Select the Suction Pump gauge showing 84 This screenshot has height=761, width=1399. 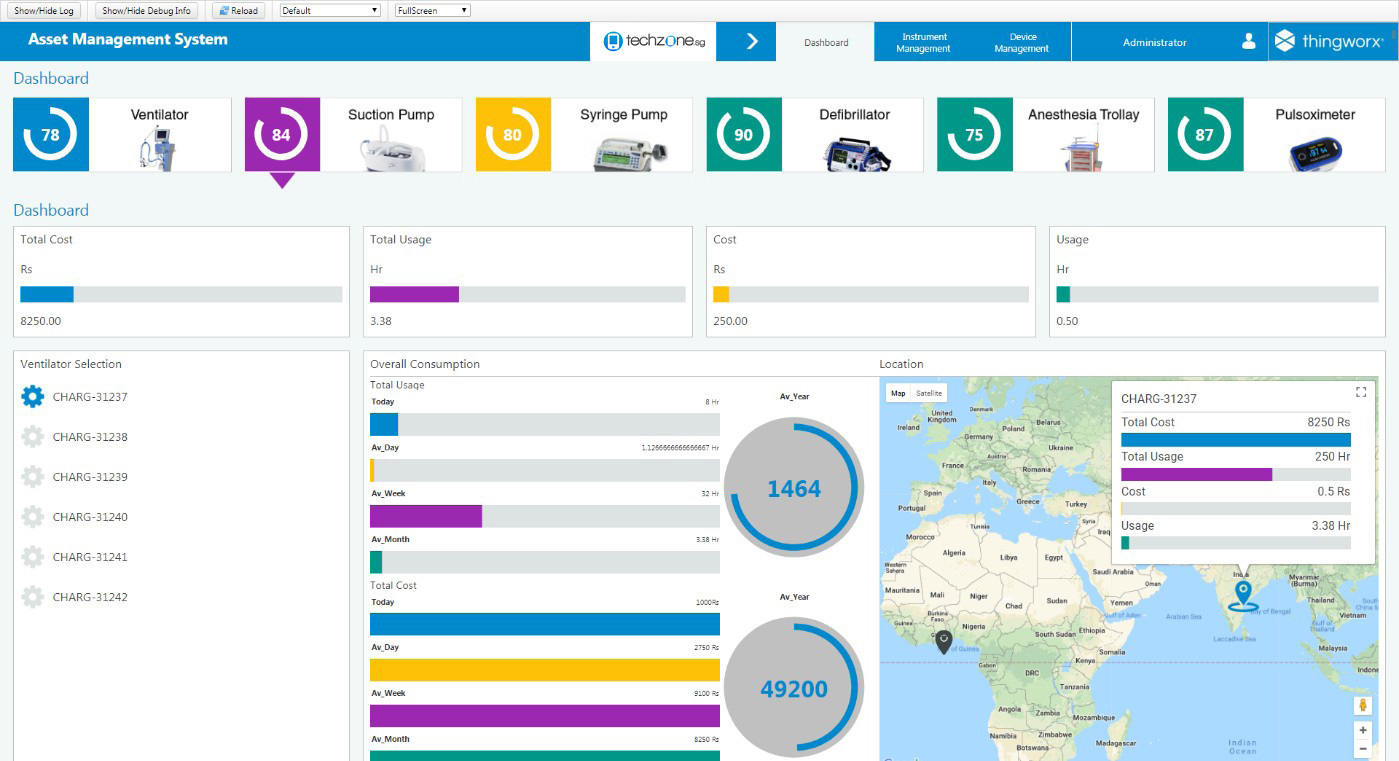point(282,135)
